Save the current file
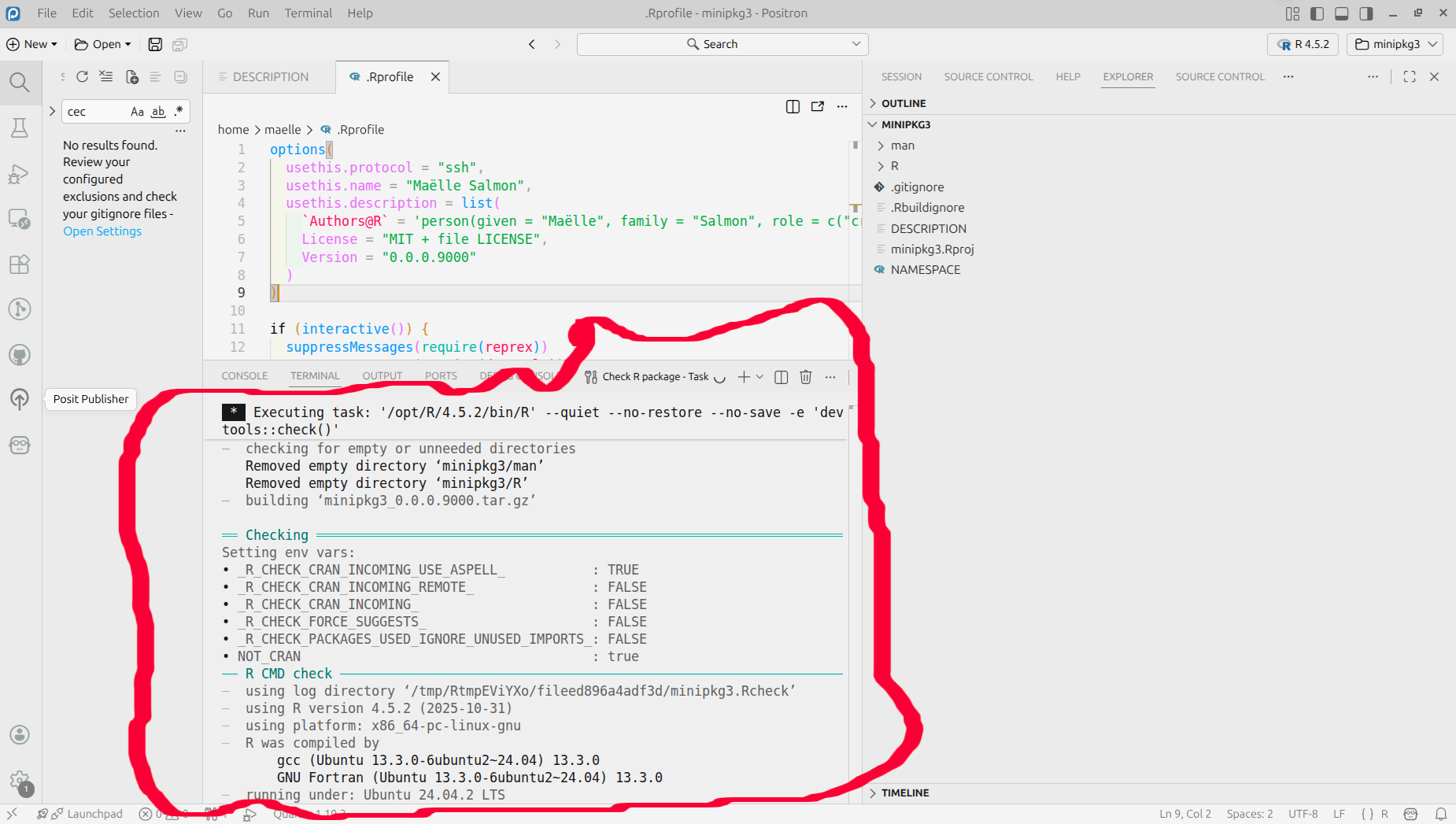 pyautogui.click(x=155, y=44)
